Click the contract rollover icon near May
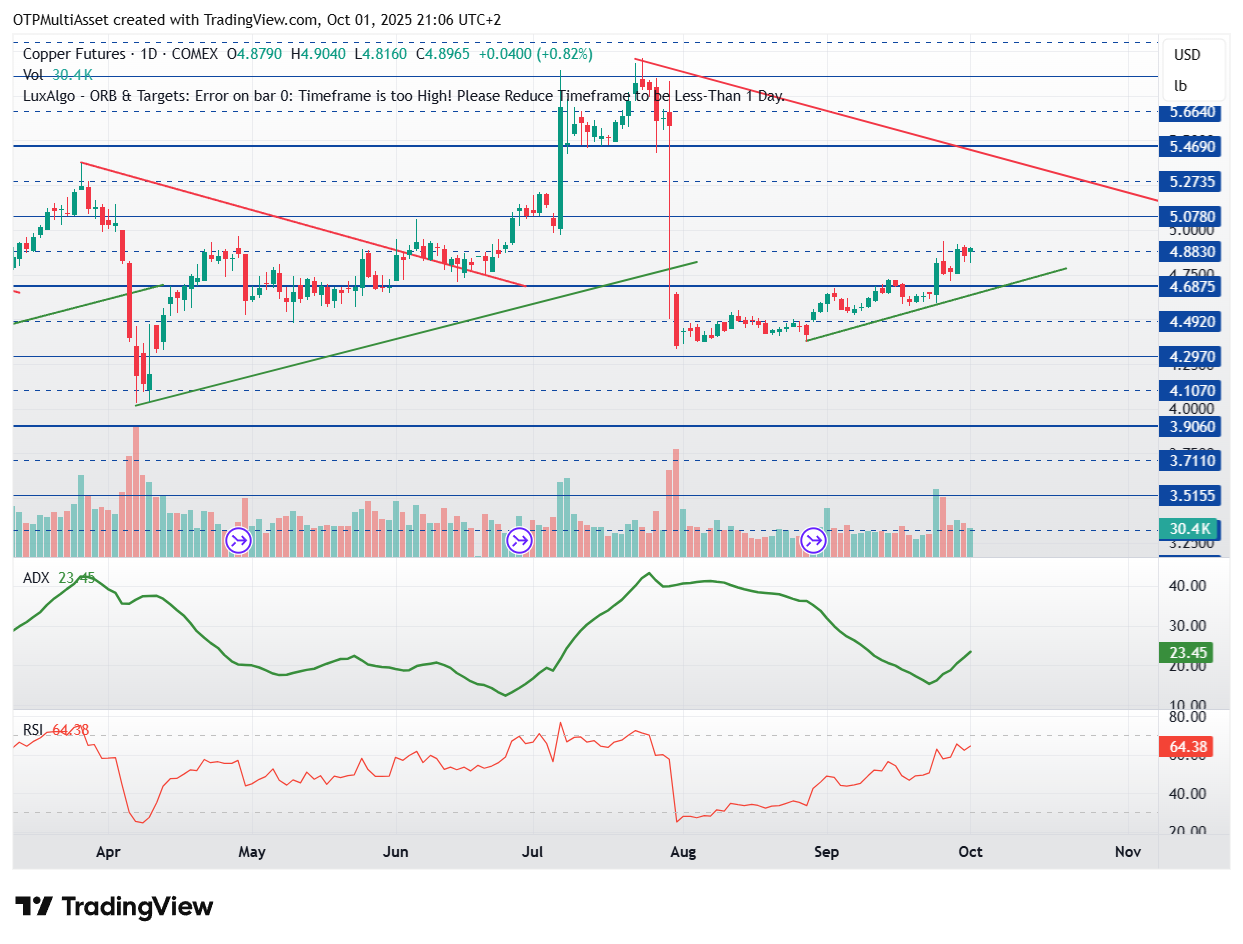Screen dimensions: 1243x944 coord(238,542)
